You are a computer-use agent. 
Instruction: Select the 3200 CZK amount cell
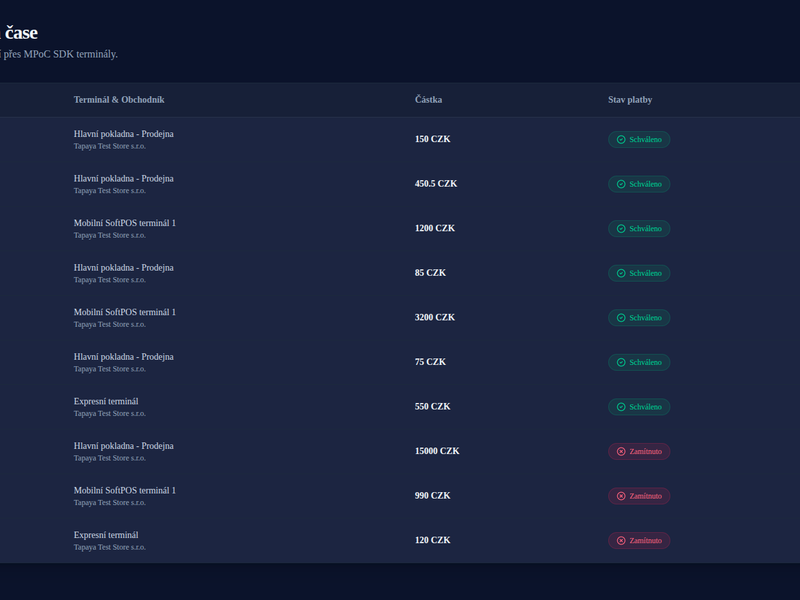[x=435, y=317]
